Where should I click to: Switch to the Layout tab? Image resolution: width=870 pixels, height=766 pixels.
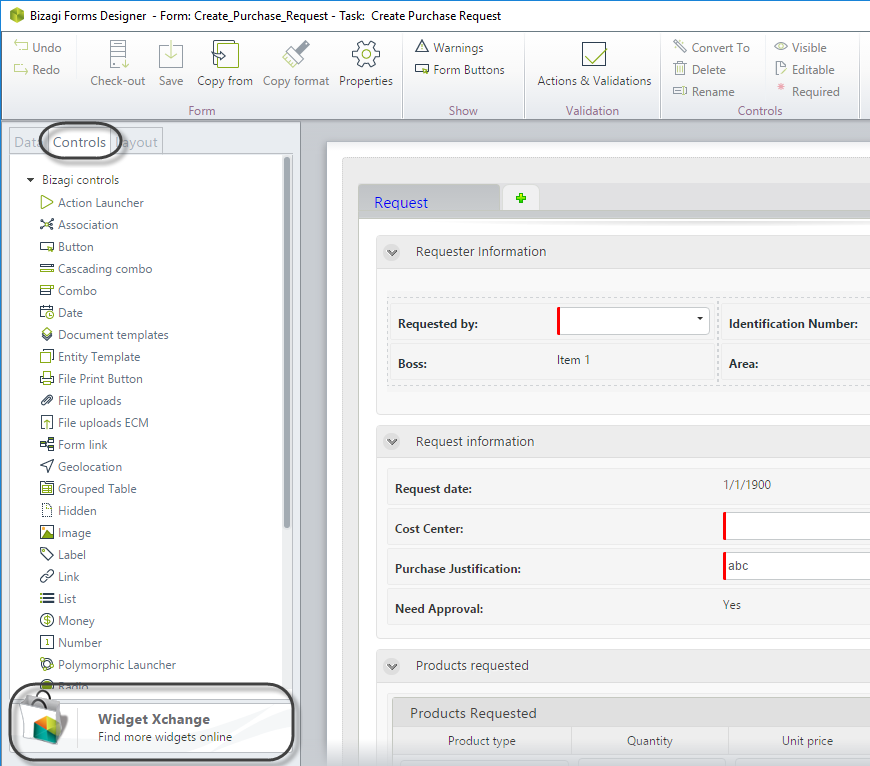click(140, 143)
